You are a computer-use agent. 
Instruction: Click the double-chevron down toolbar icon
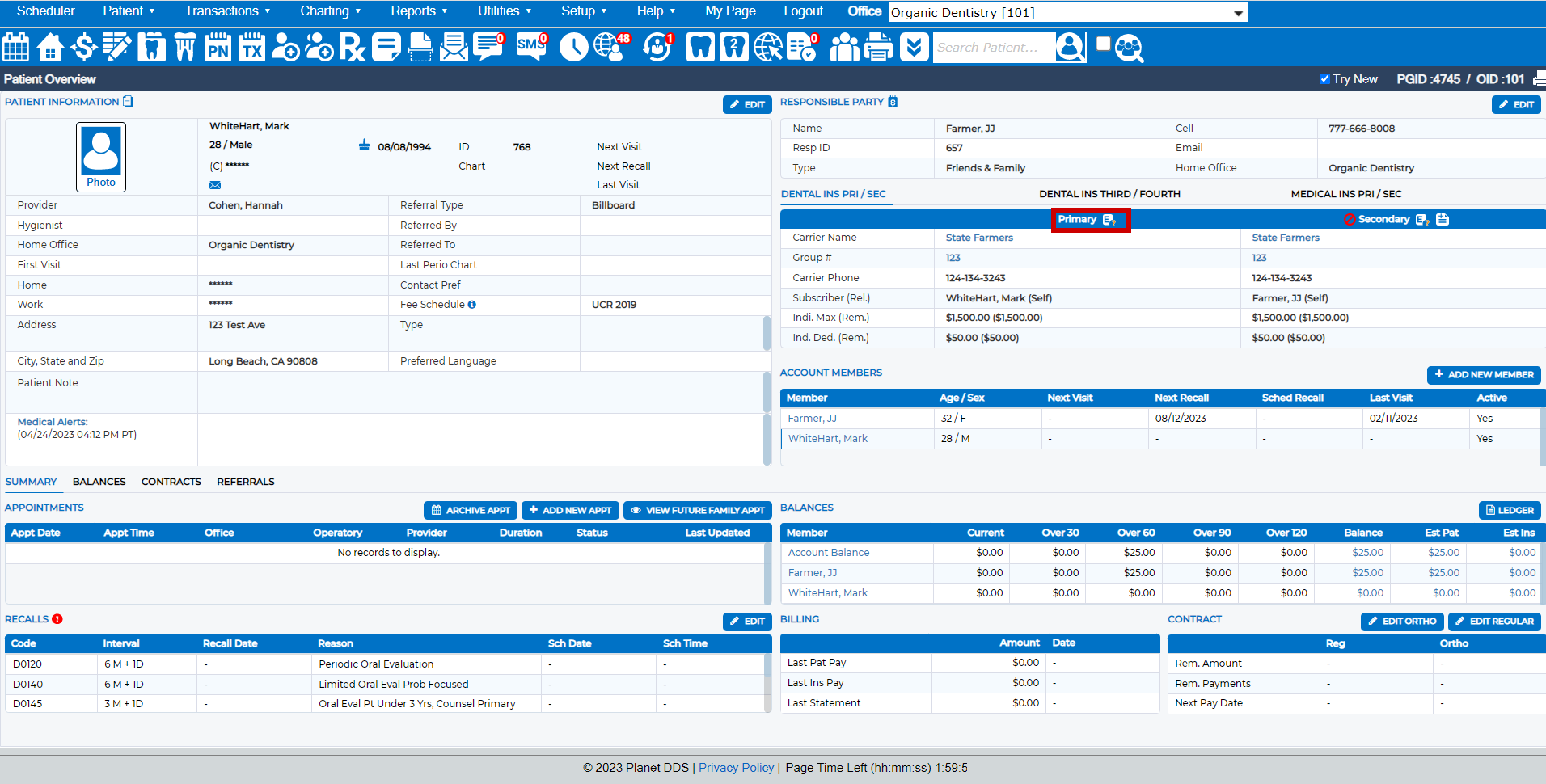pos(914,47)
